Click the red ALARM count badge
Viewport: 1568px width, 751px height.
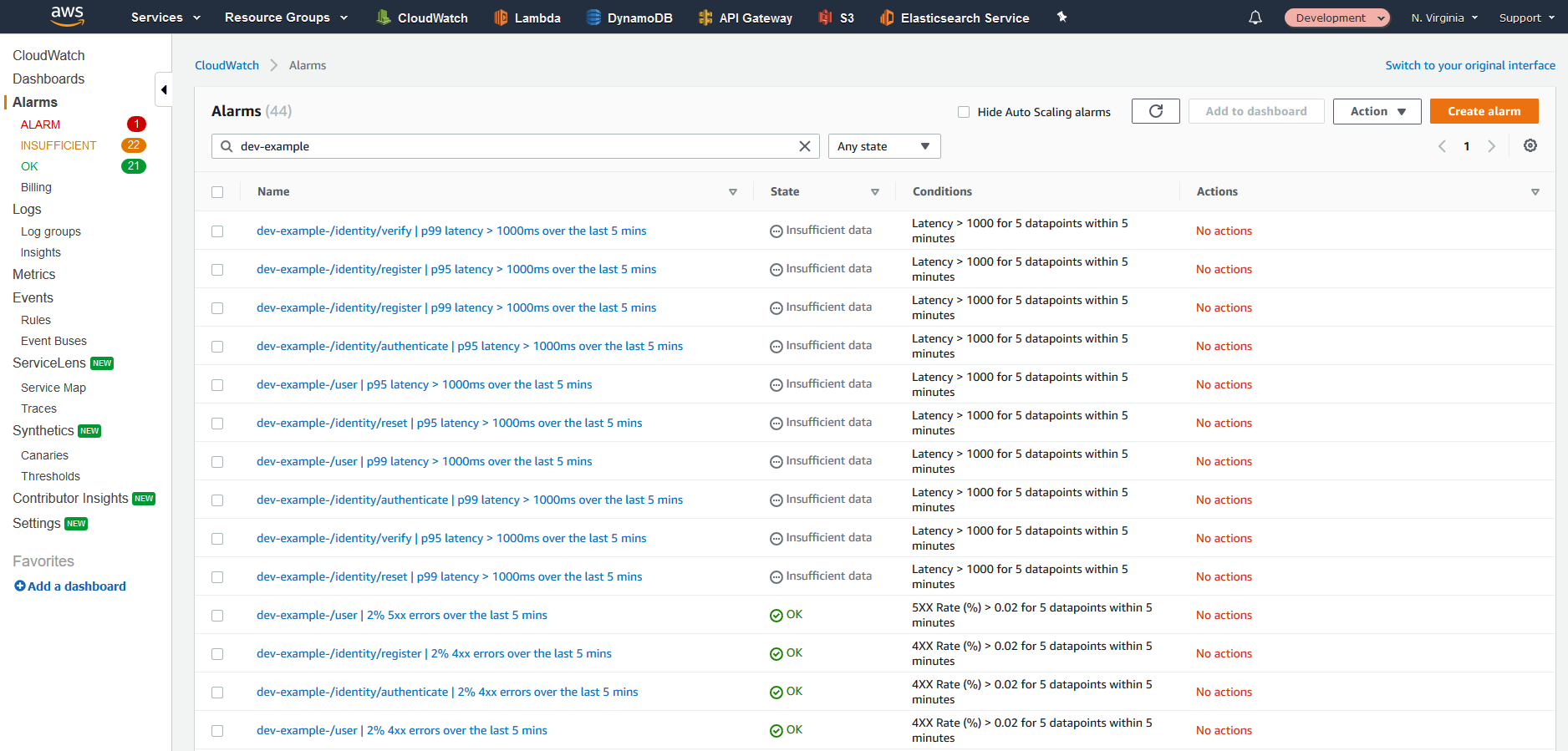pyautogui.click(x=136, y=124)
